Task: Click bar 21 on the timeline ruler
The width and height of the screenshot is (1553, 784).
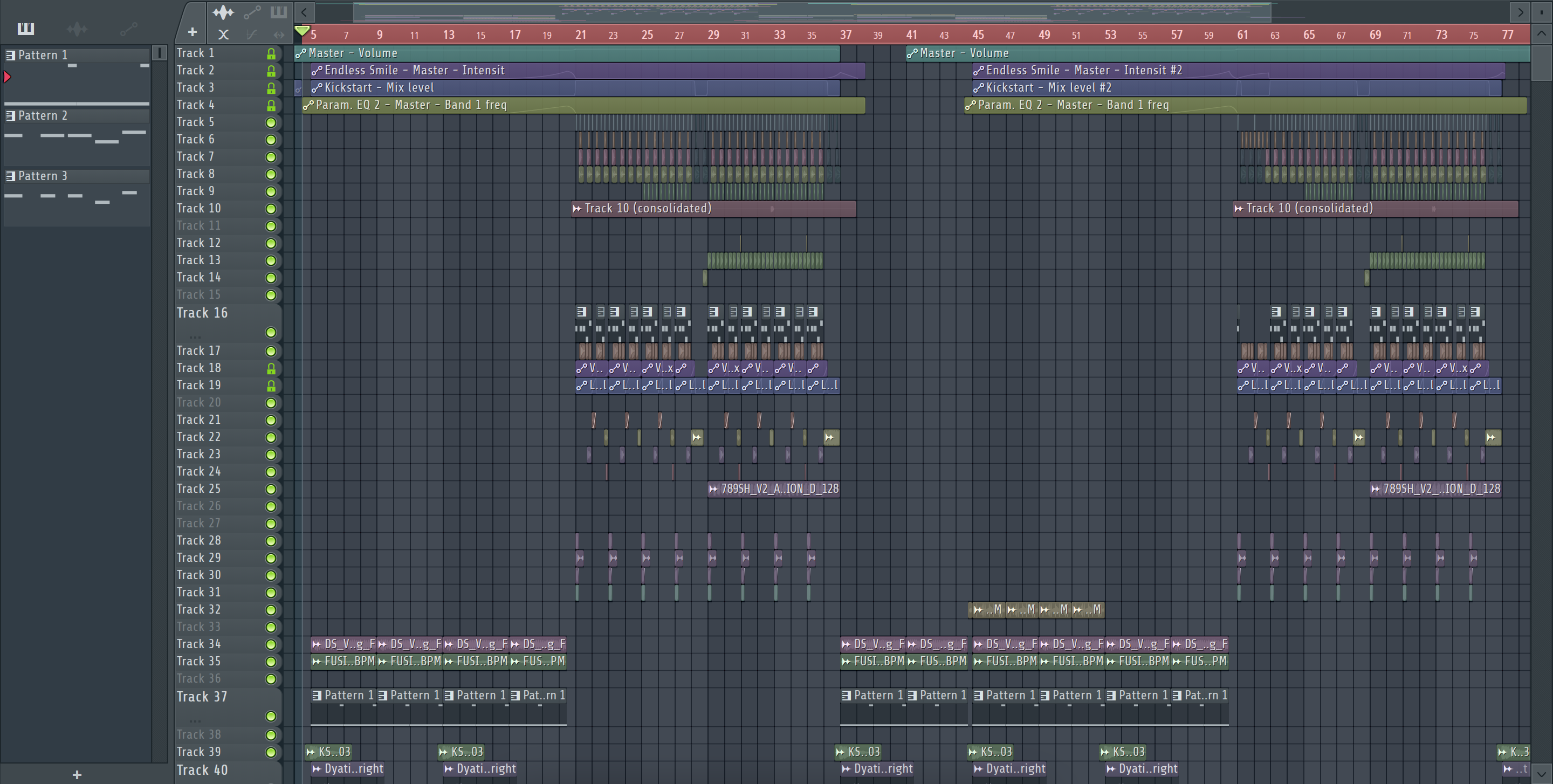Action: click(581, 35)
